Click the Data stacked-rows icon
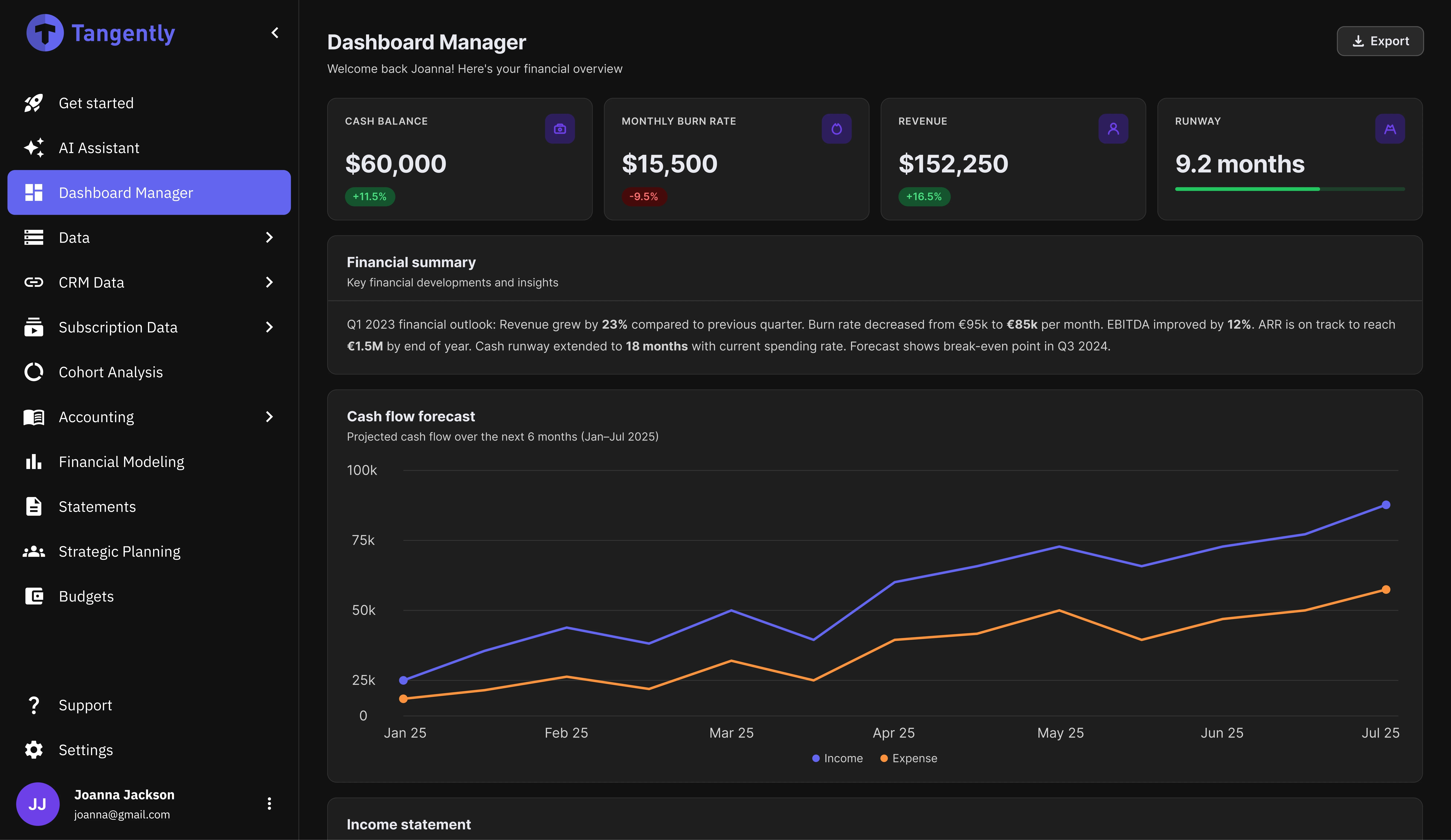1451x840 pixels. tap(34, 238)
